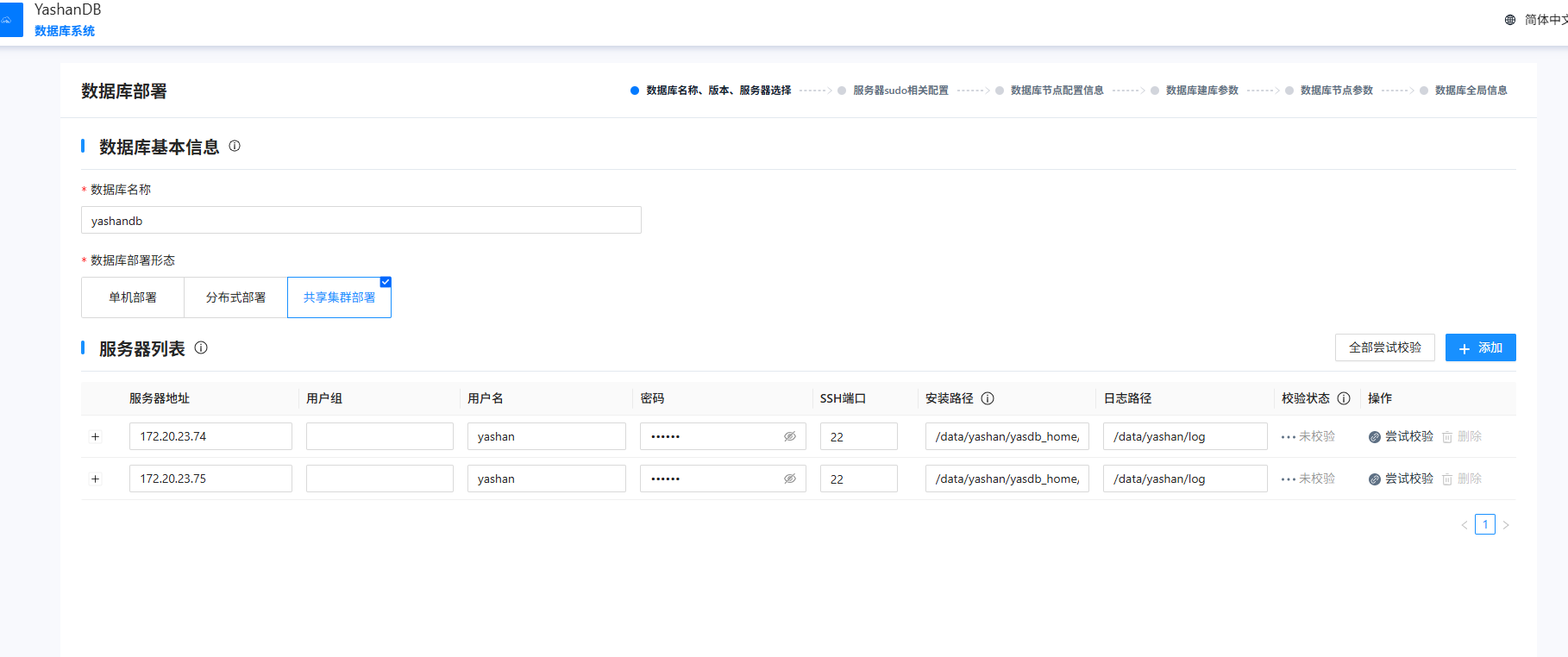Delete the 172.20.23.75 server row
This screenshot has width=1568, height=657.
click(x=1462, y=479)
